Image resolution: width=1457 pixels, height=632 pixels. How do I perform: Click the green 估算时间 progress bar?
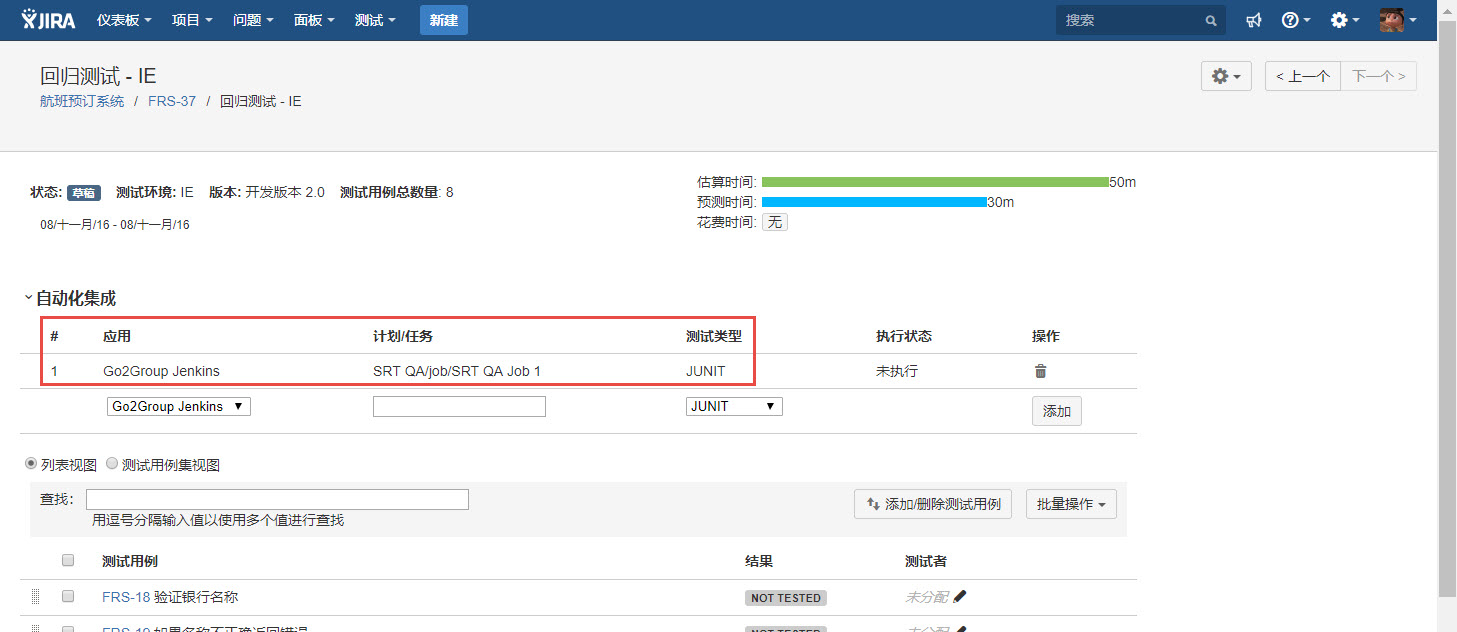click(x=935, y=182)
